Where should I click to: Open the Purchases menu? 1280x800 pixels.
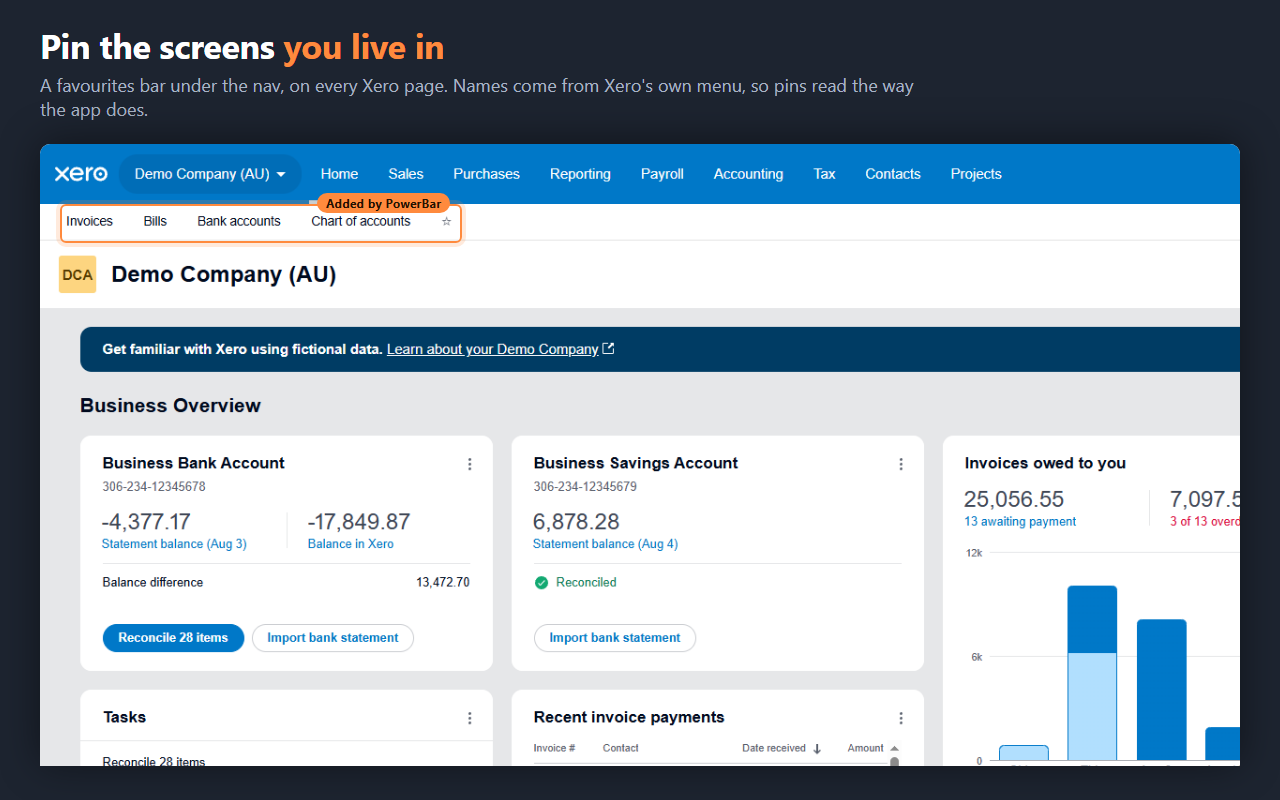[x=486, y=174]
